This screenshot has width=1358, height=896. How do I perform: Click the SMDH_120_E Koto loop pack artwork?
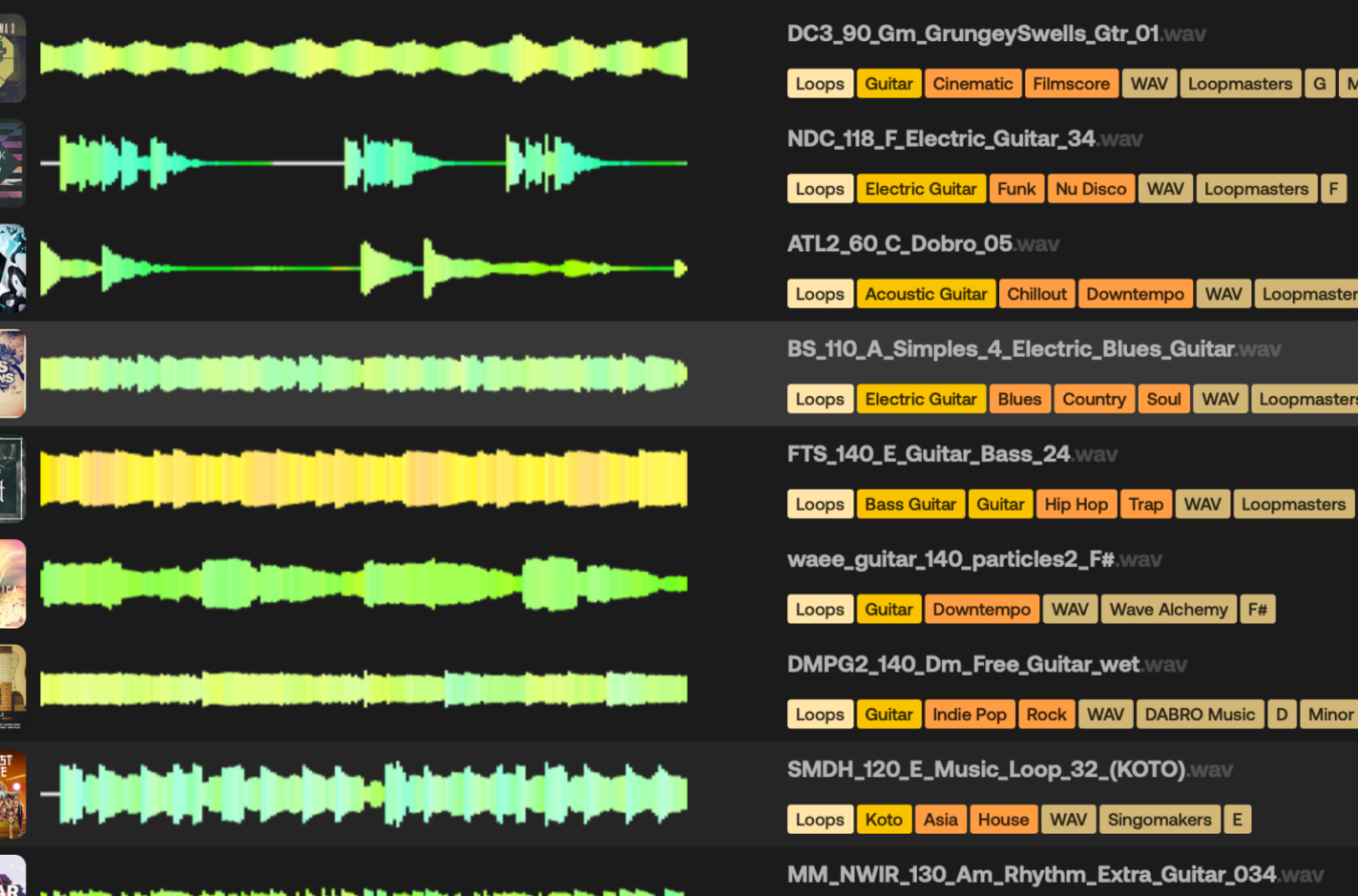pos(12,794)
